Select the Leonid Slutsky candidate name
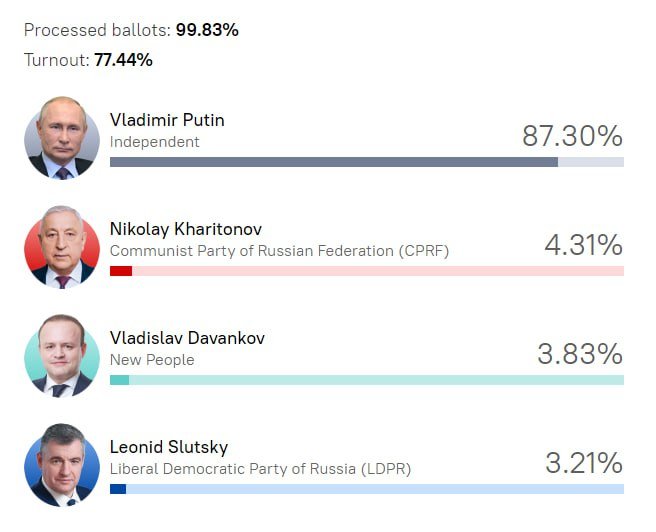 pos(170,447)
